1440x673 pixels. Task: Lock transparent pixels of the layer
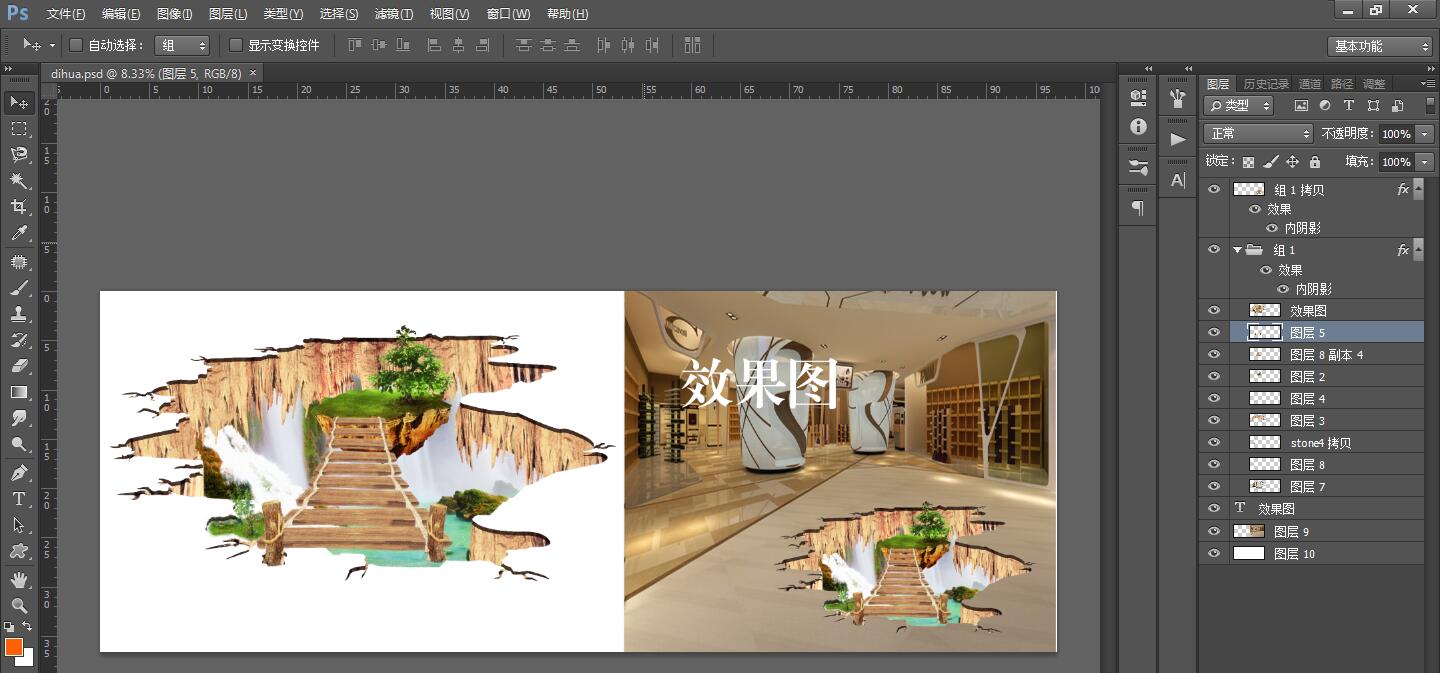coord(1248,161)
